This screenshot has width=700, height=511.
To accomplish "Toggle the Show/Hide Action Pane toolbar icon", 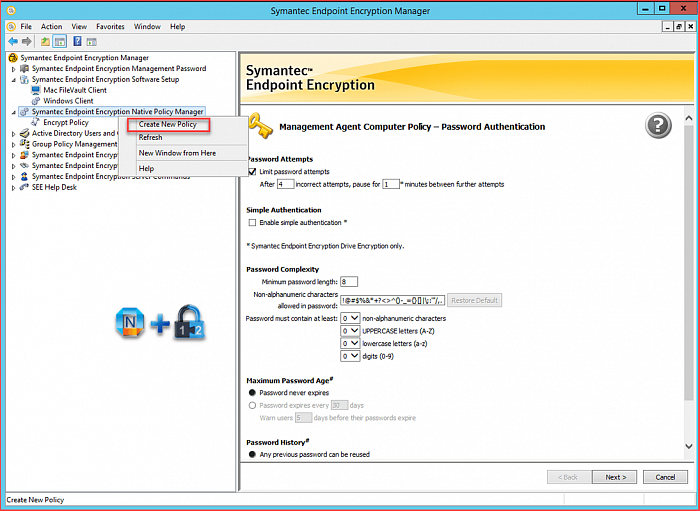I will point(92,42).
